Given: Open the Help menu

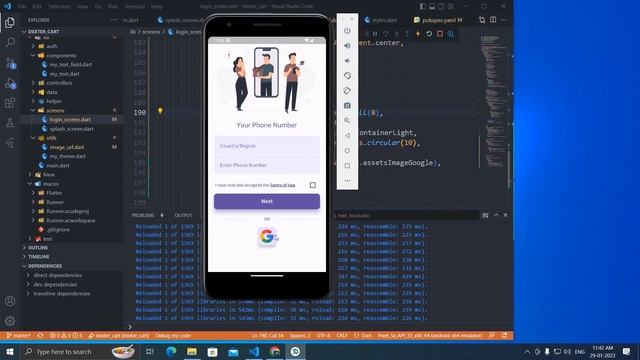Looking at the screenshot, I should (x=157, y=7).
